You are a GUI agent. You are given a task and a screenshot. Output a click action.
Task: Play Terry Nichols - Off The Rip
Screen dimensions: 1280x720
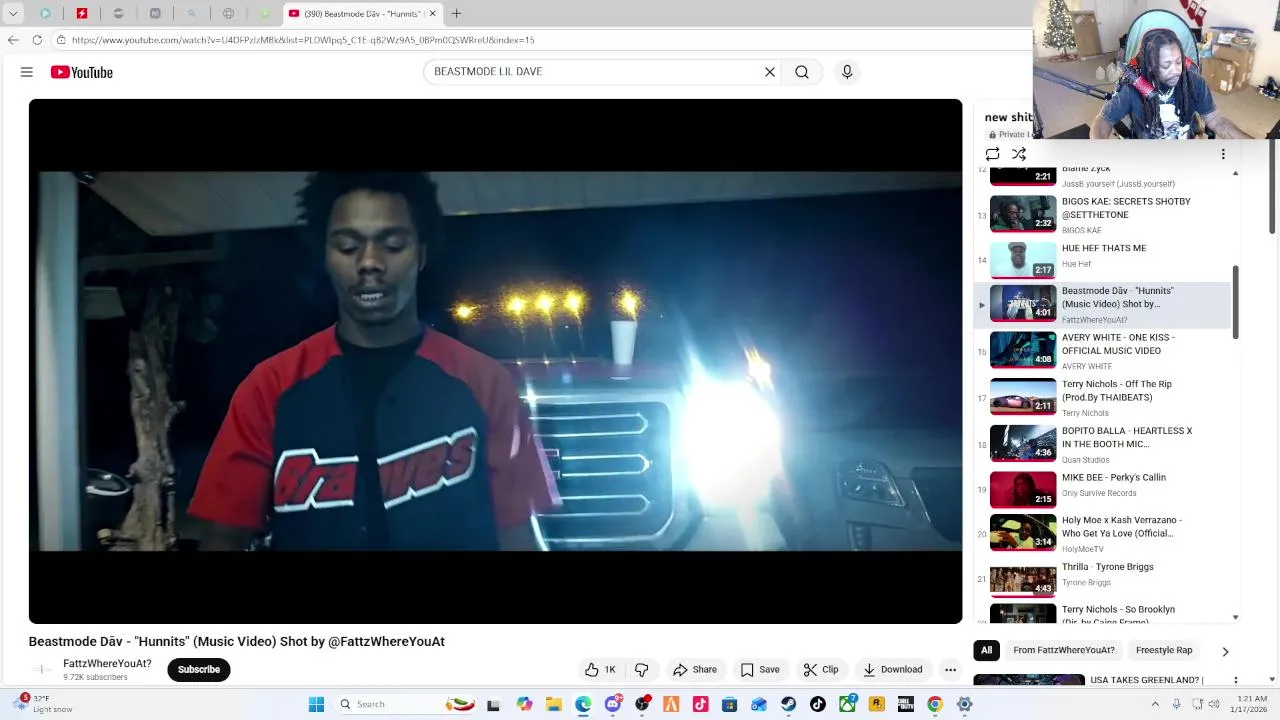point(1102,398)
